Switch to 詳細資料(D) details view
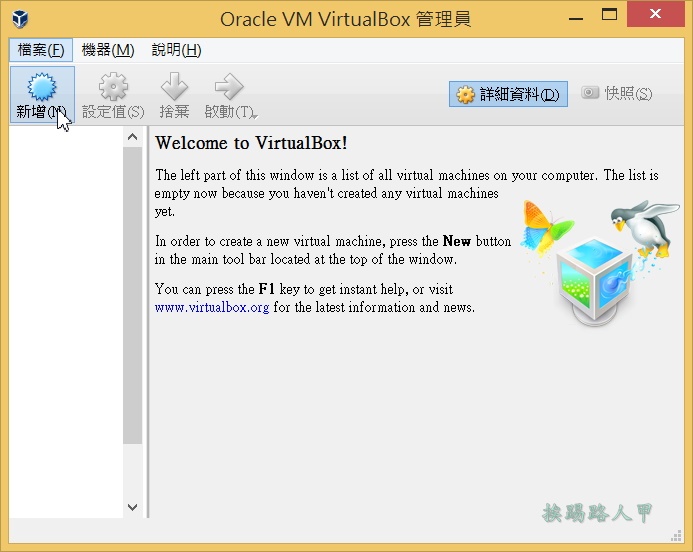The width and height of the screenshot is (693, 552). (x=508, y=94)
